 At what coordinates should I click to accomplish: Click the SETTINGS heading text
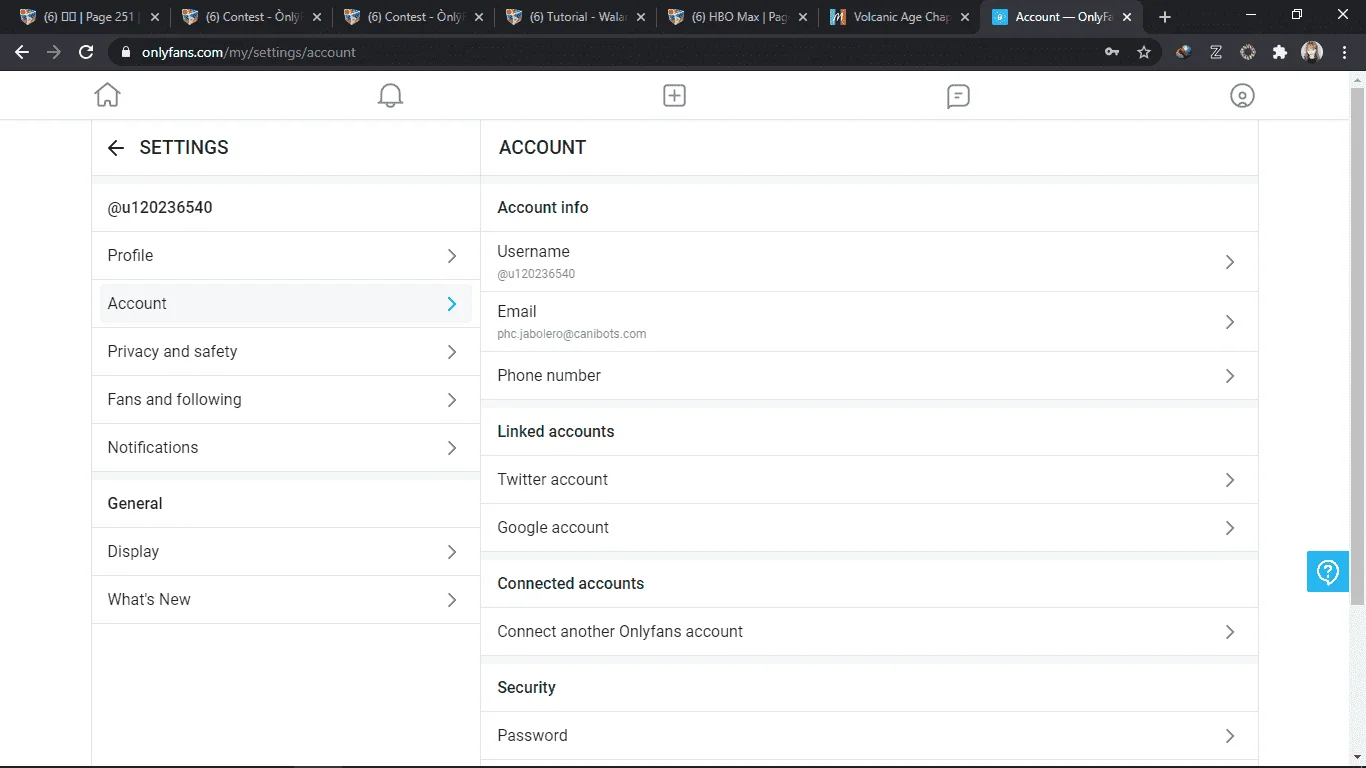tap(184, 148)
